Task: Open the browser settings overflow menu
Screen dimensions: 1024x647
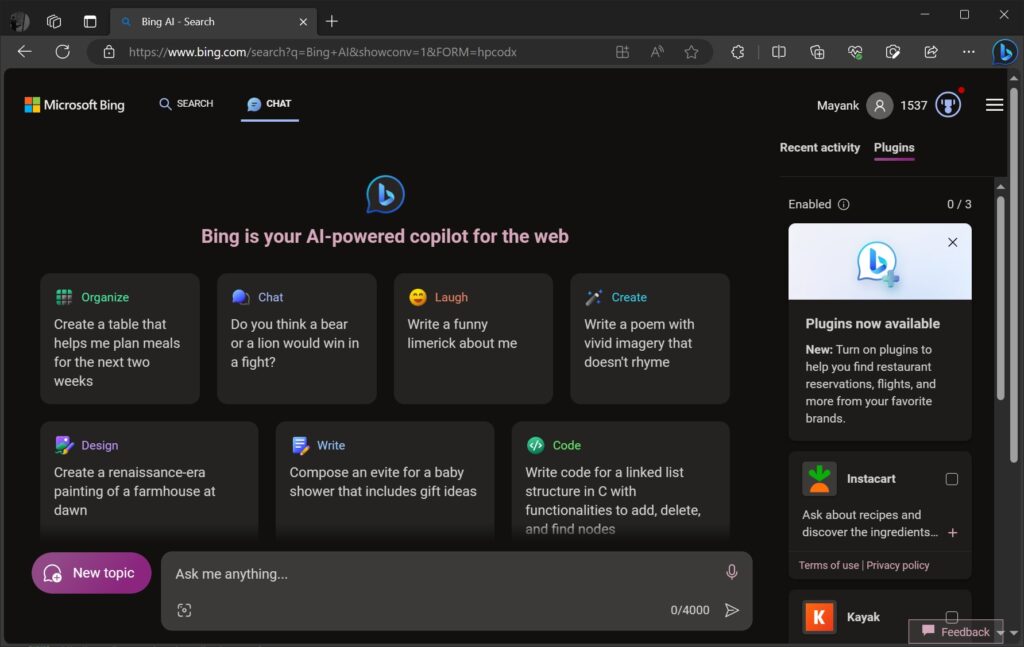Action: pos(968,52)
